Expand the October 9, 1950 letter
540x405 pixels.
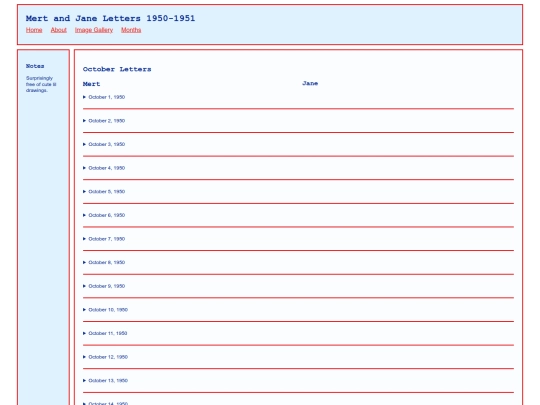tap(104, 286)
